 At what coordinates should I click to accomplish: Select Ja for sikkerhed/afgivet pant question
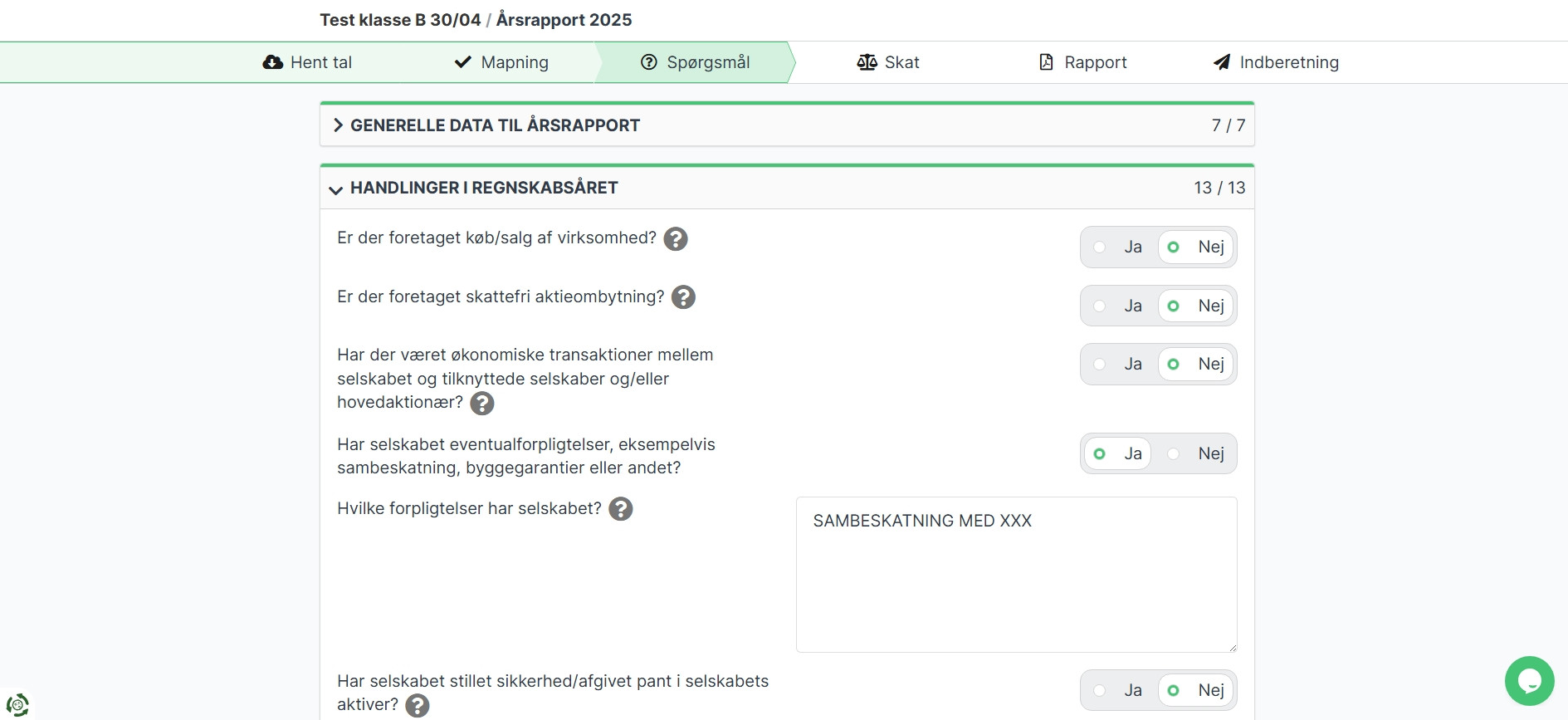[x=1120, y=690]
